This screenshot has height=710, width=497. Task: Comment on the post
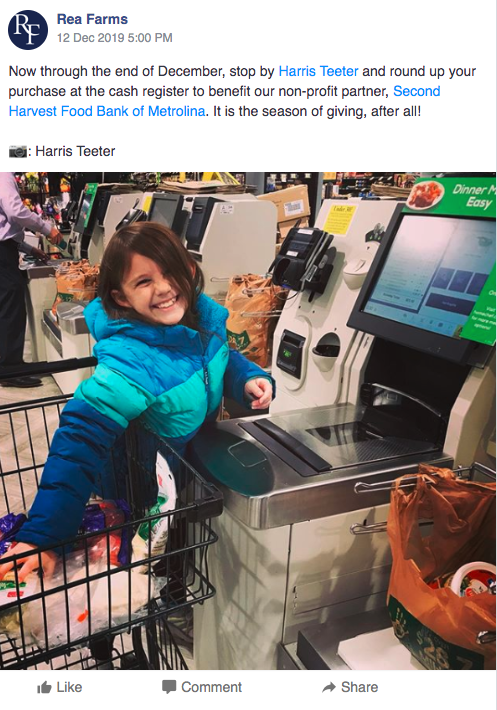[x=202, y=687]
